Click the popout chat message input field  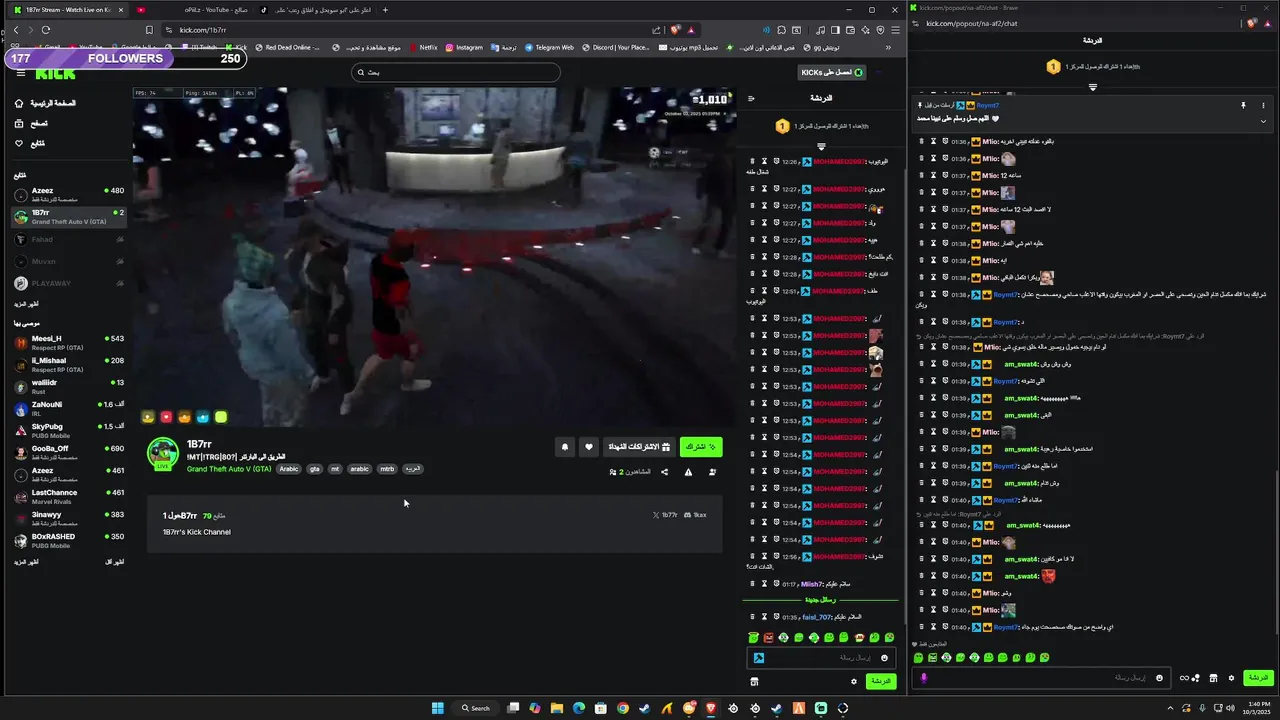click(x=1040, y=678)
